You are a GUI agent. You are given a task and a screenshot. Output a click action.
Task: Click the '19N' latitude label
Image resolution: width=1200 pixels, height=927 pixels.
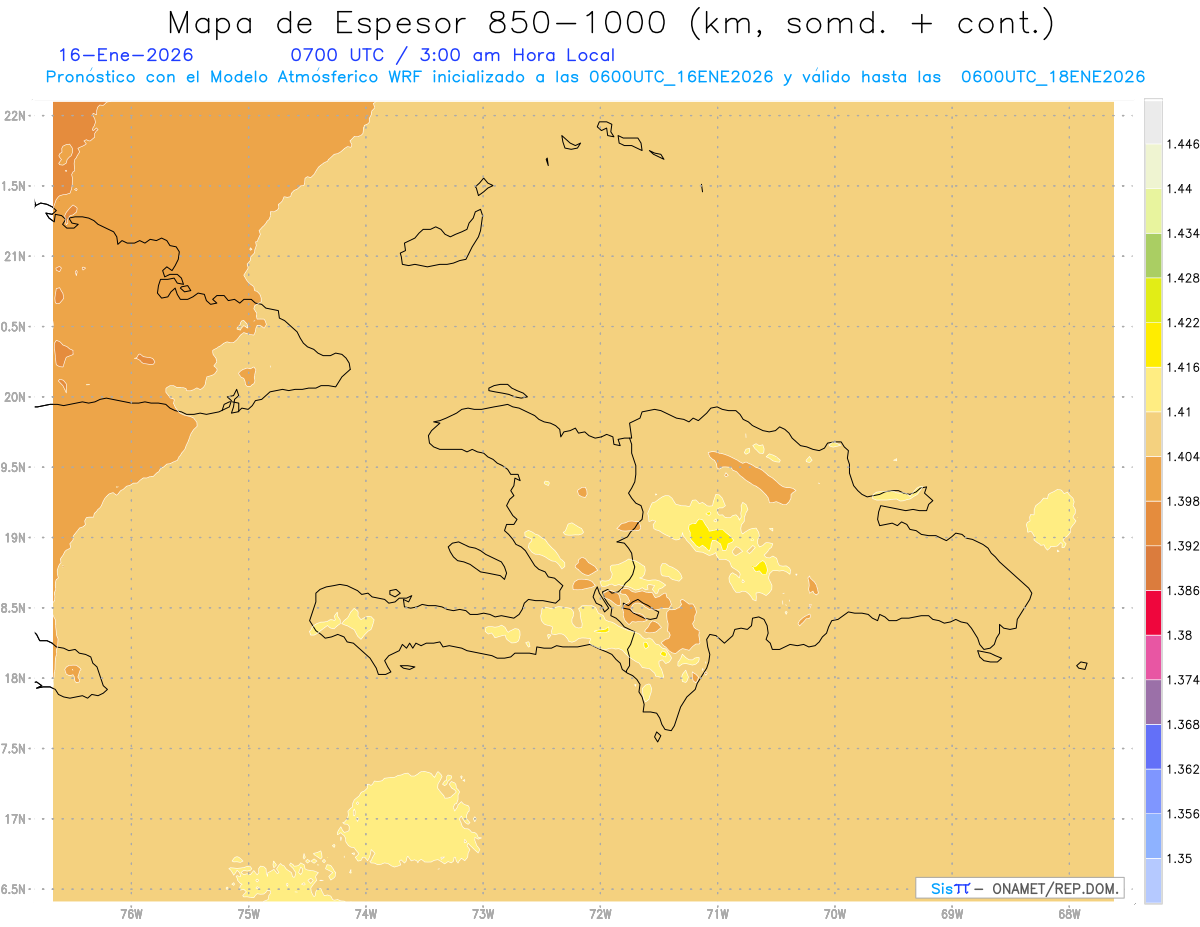point(15,538)
